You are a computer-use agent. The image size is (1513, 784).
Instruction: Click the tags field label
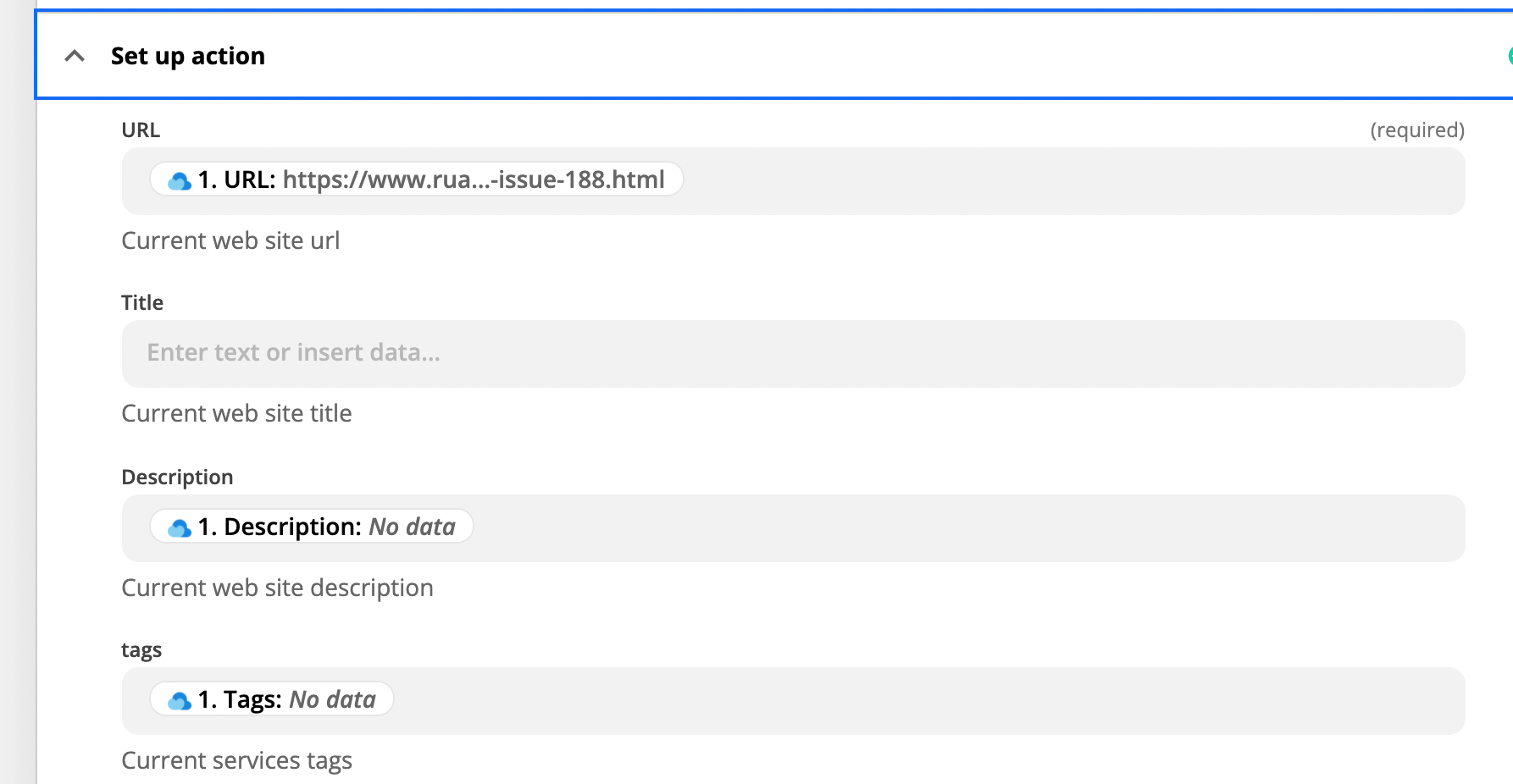pos(141,649)
